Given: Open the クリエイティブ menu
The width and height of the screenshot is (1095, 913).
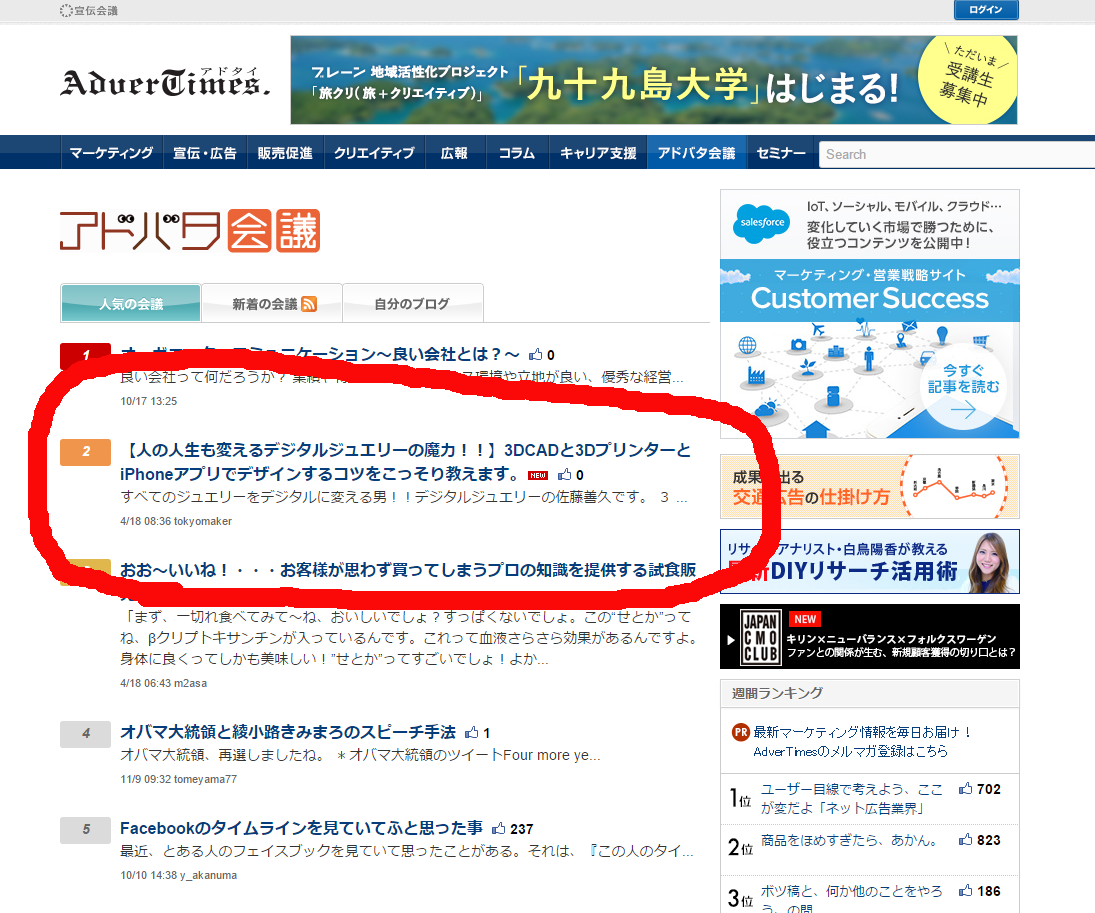Looking at the screenshot, I should click(374, 153).
